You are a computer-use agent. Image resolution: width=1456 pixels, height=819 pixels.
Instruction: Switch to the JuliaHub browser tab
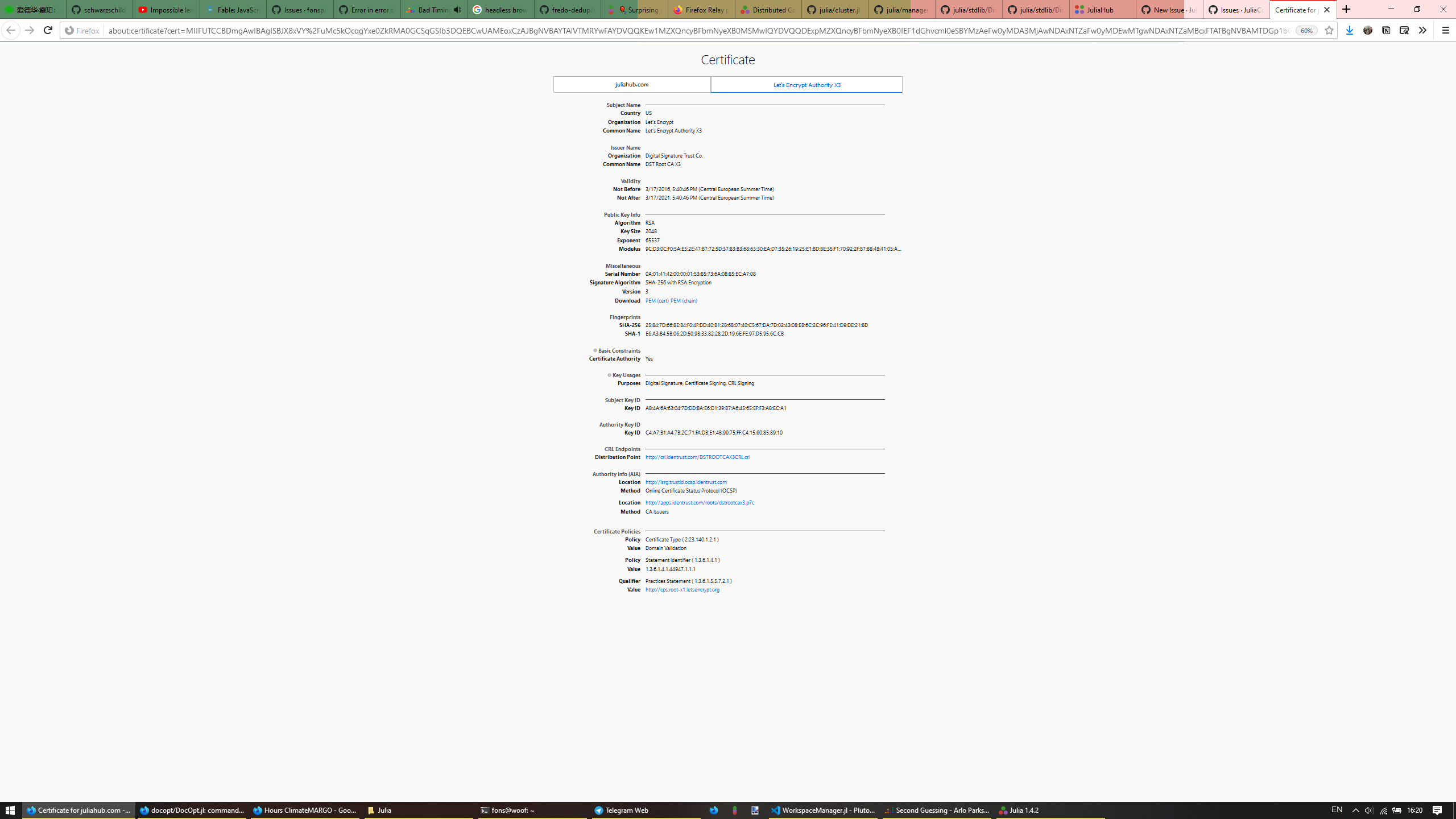point(1101,10)
